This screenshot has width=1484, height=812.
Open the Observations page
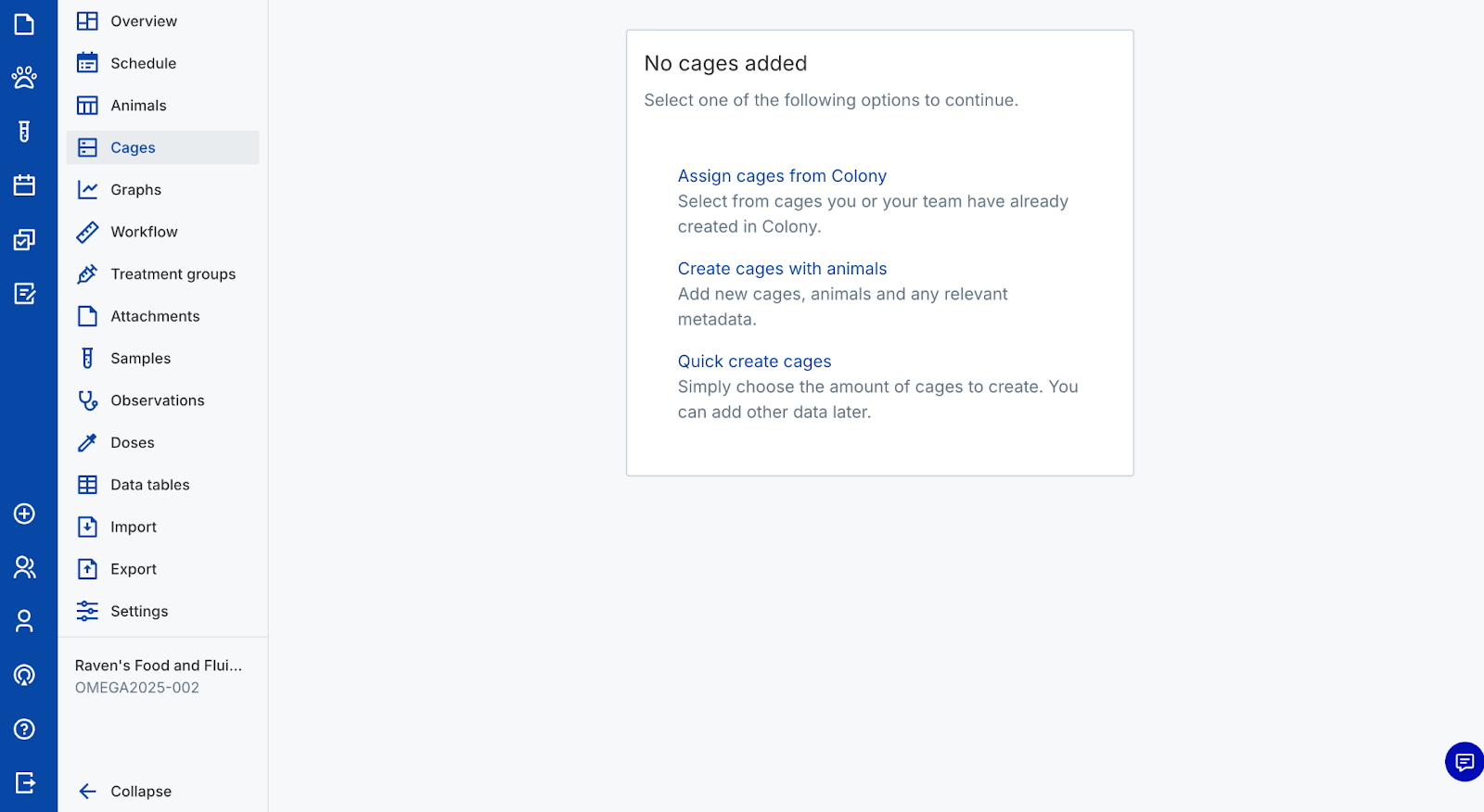(x=157, y=400)
